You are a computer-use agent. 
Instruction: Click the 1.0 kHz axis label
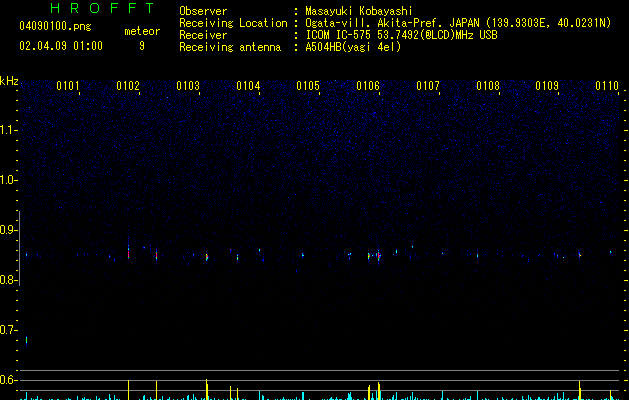point(8,180)
